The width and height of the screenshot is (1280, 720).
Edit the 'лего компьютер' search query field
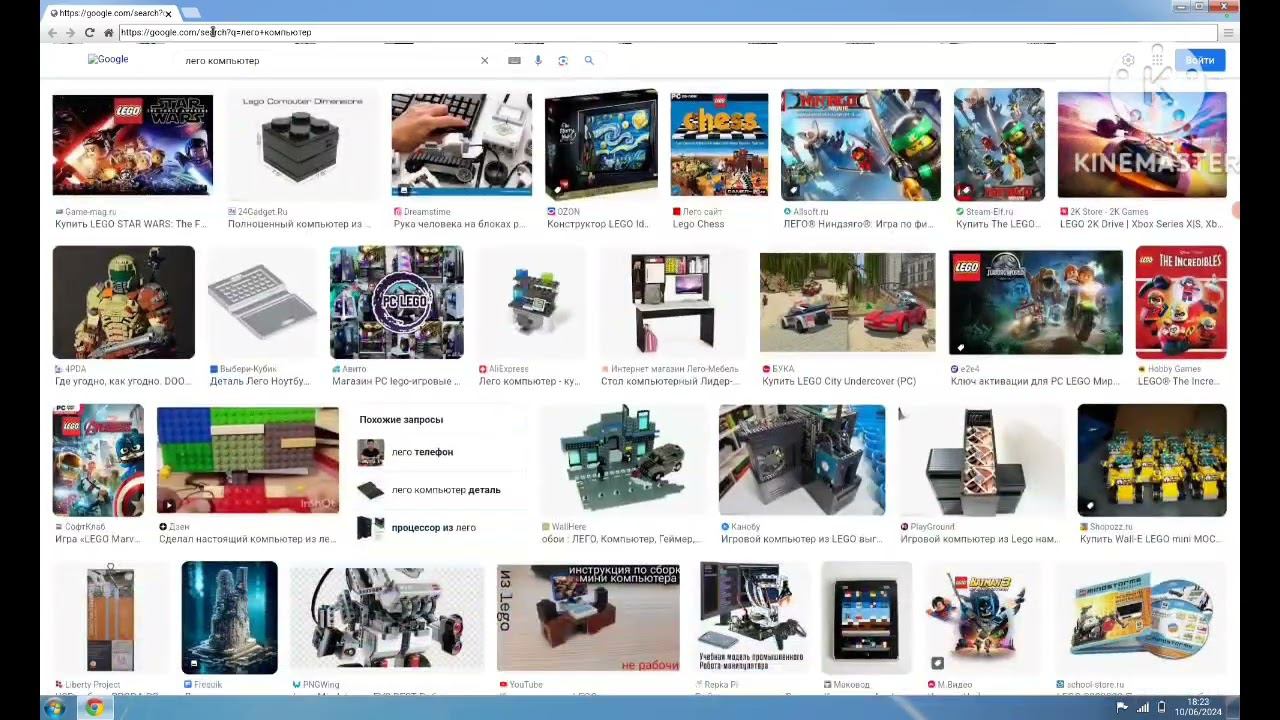[x=328, y=61]
